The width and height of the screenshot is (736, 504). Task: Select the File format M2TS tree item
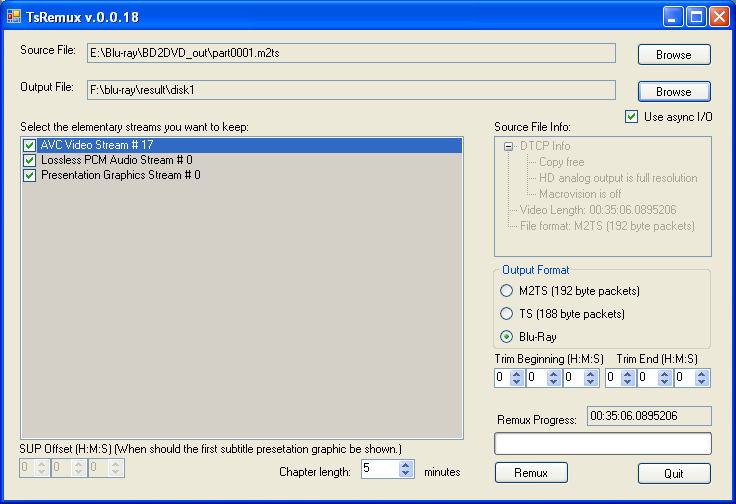click(607, 226)
